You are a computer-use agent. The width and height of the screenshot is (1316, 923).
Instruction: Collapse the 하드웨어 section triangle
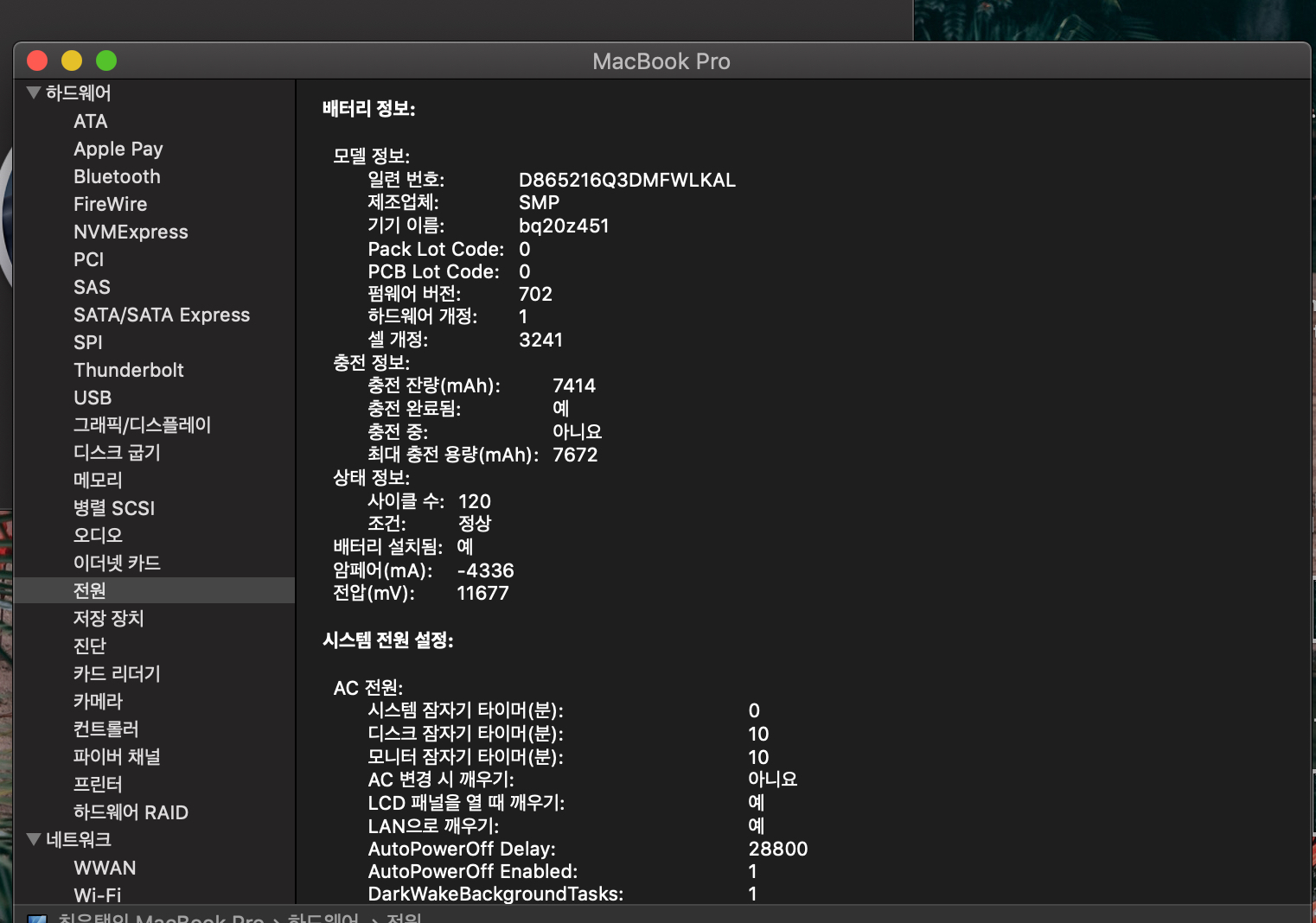34,92
